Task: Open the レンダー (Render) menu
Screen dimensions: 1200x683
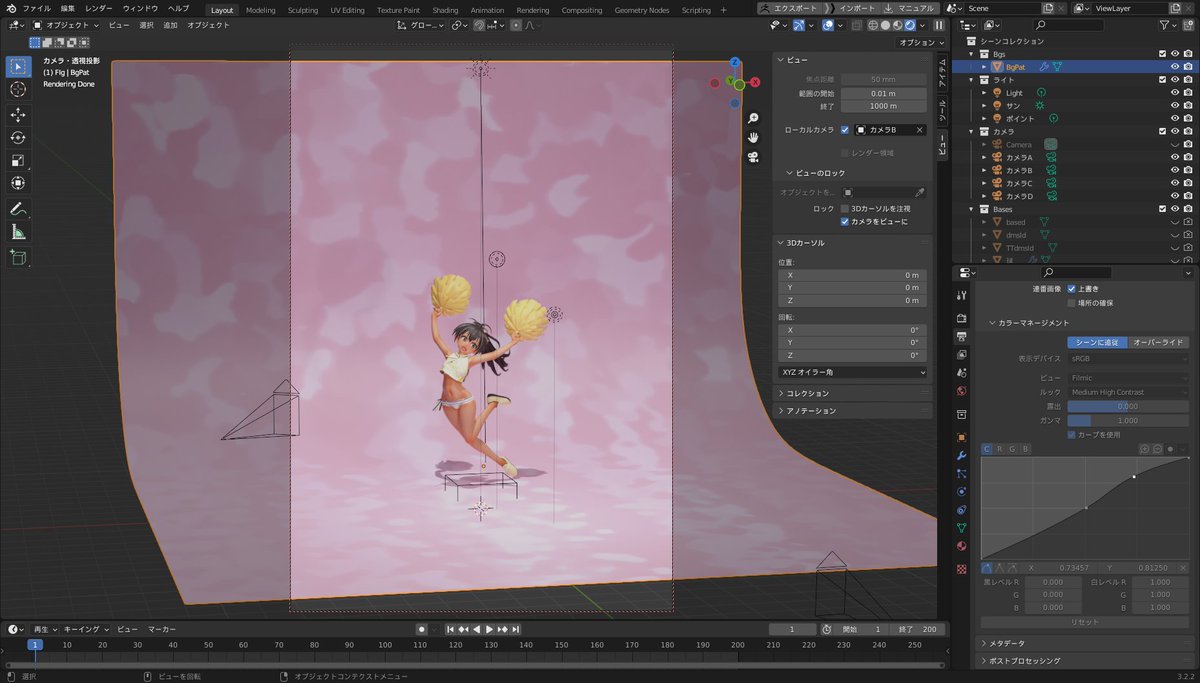Action: 99,8
